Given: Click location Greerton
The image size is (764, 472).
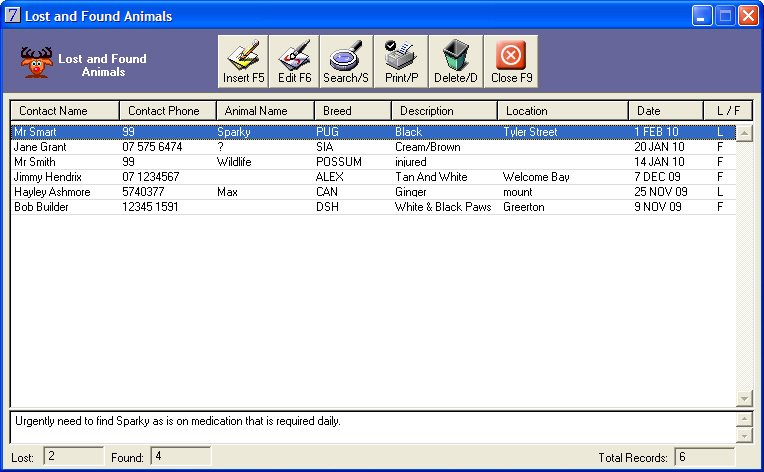Looking at the screenshot, I should point(524,207).
